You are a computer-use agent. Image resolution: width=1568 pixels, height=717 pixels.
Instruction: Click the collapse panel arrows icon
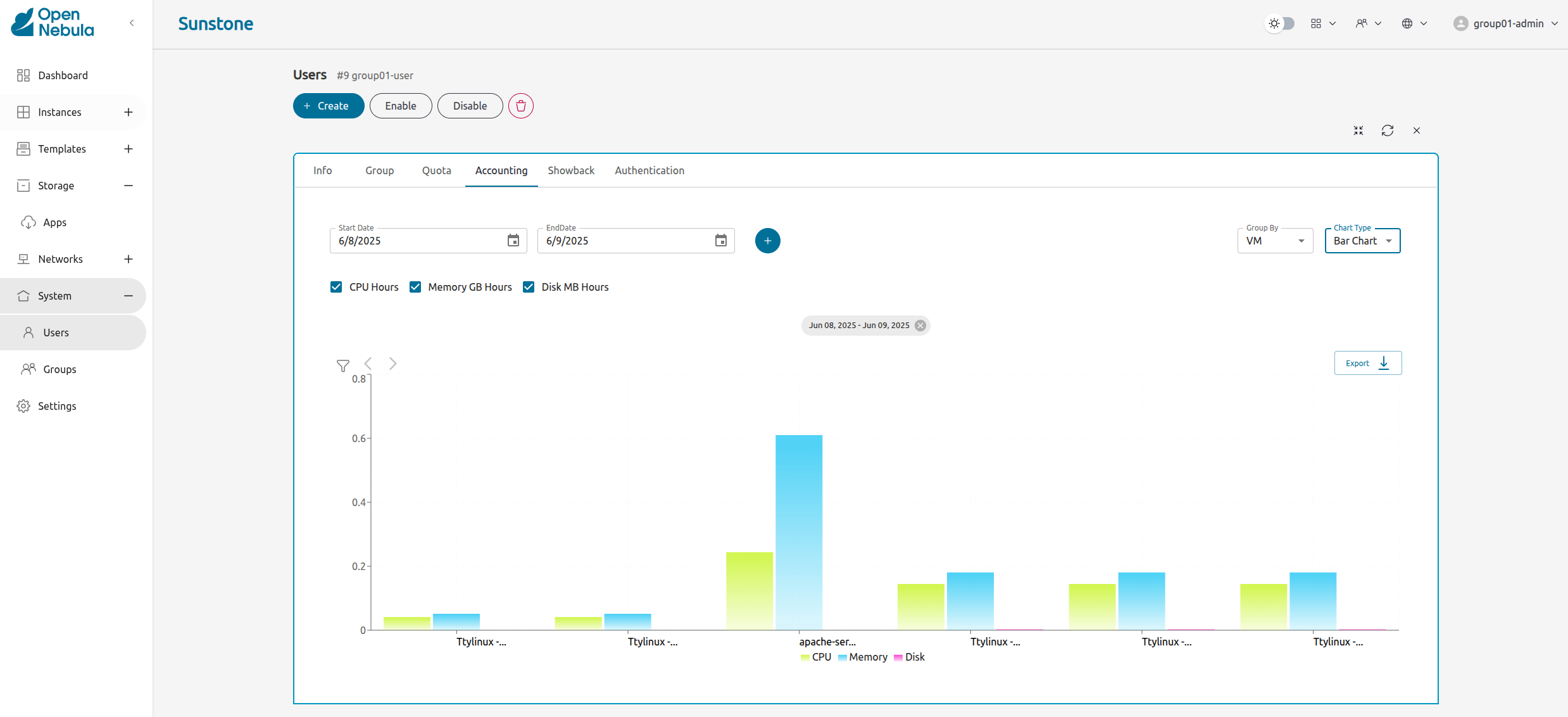tap(1358, 130)
